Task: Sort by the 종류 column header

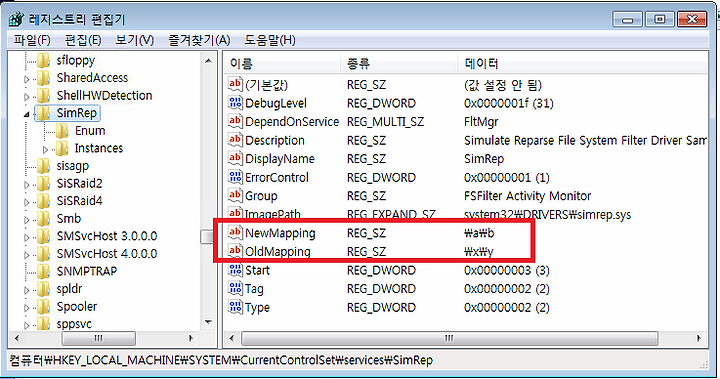Action: pyautogui.click(x=399, y=63)
